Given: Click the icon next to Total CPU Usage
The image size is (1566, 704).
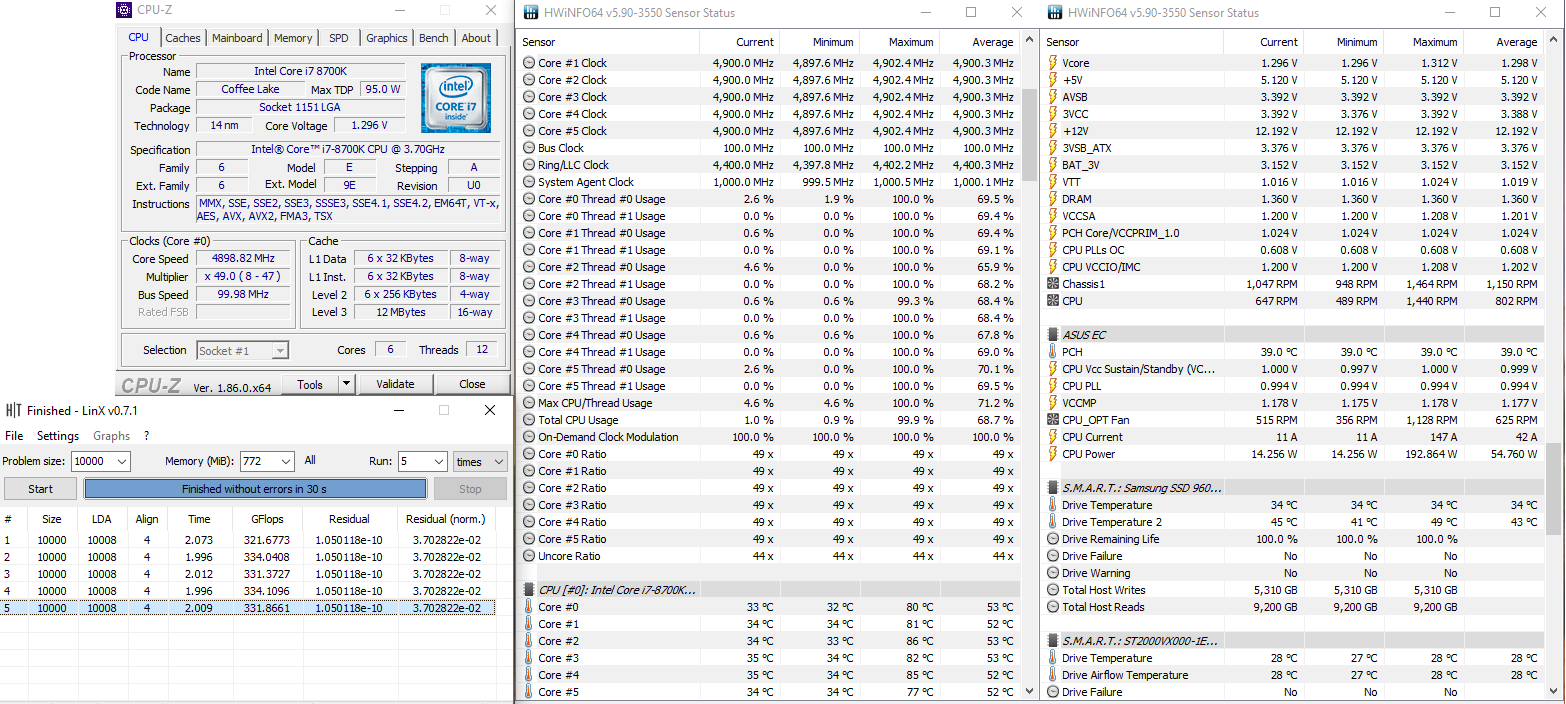Looking at the screenshot, I should [529, 420].
